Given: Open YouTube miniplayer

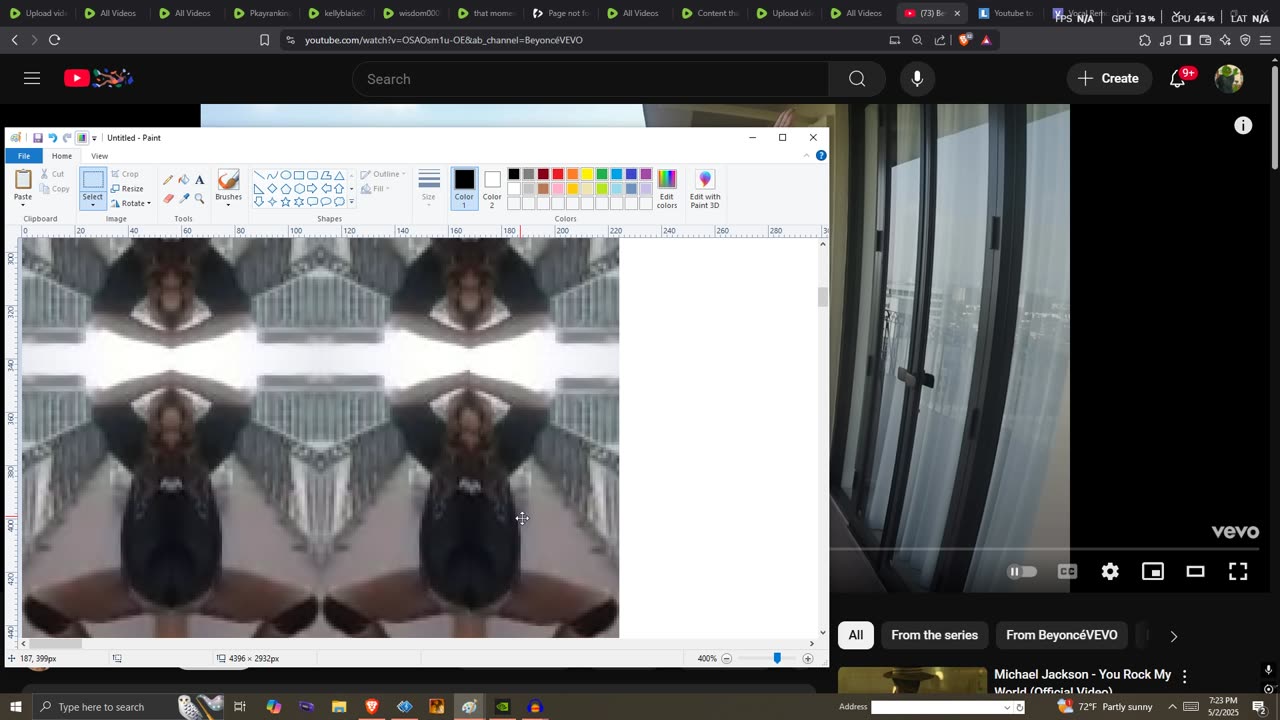Looking at the screenshot, I should click(1153, 572).
